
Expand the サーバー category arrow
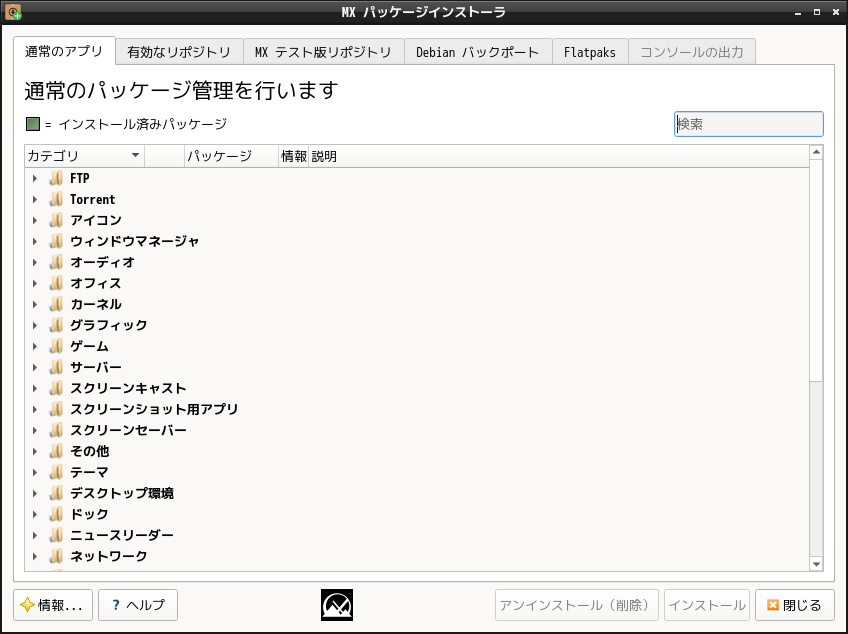click(x=35, y=367)
